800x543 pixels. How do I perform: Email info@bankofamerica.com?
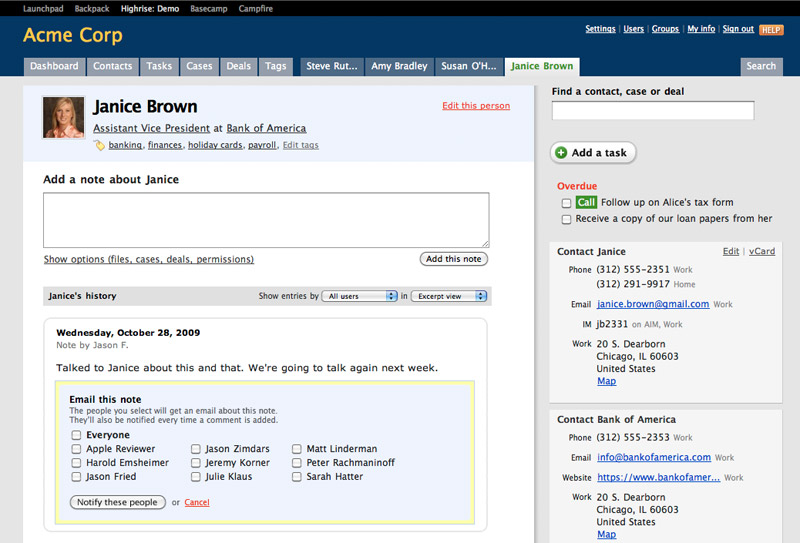[x=654, y=457]
